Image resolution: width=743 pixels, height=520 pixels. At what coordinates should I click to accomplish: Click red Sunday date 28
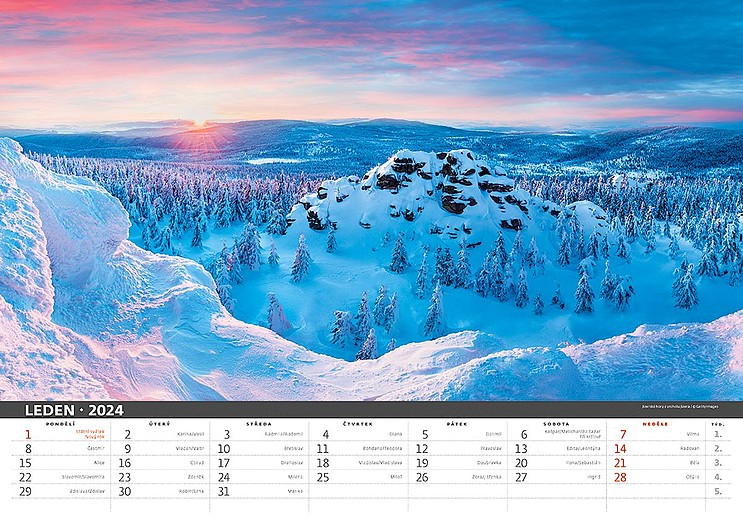[620, 477]
